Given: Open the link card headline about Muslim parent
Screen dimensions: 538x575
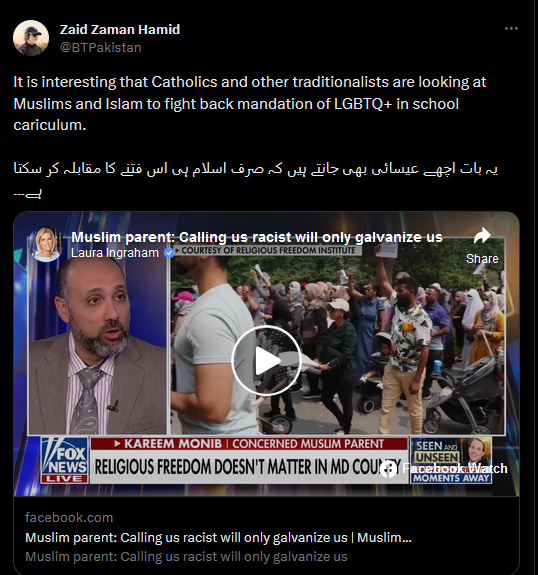Looking at the screenshot, I should coord(218,538).
